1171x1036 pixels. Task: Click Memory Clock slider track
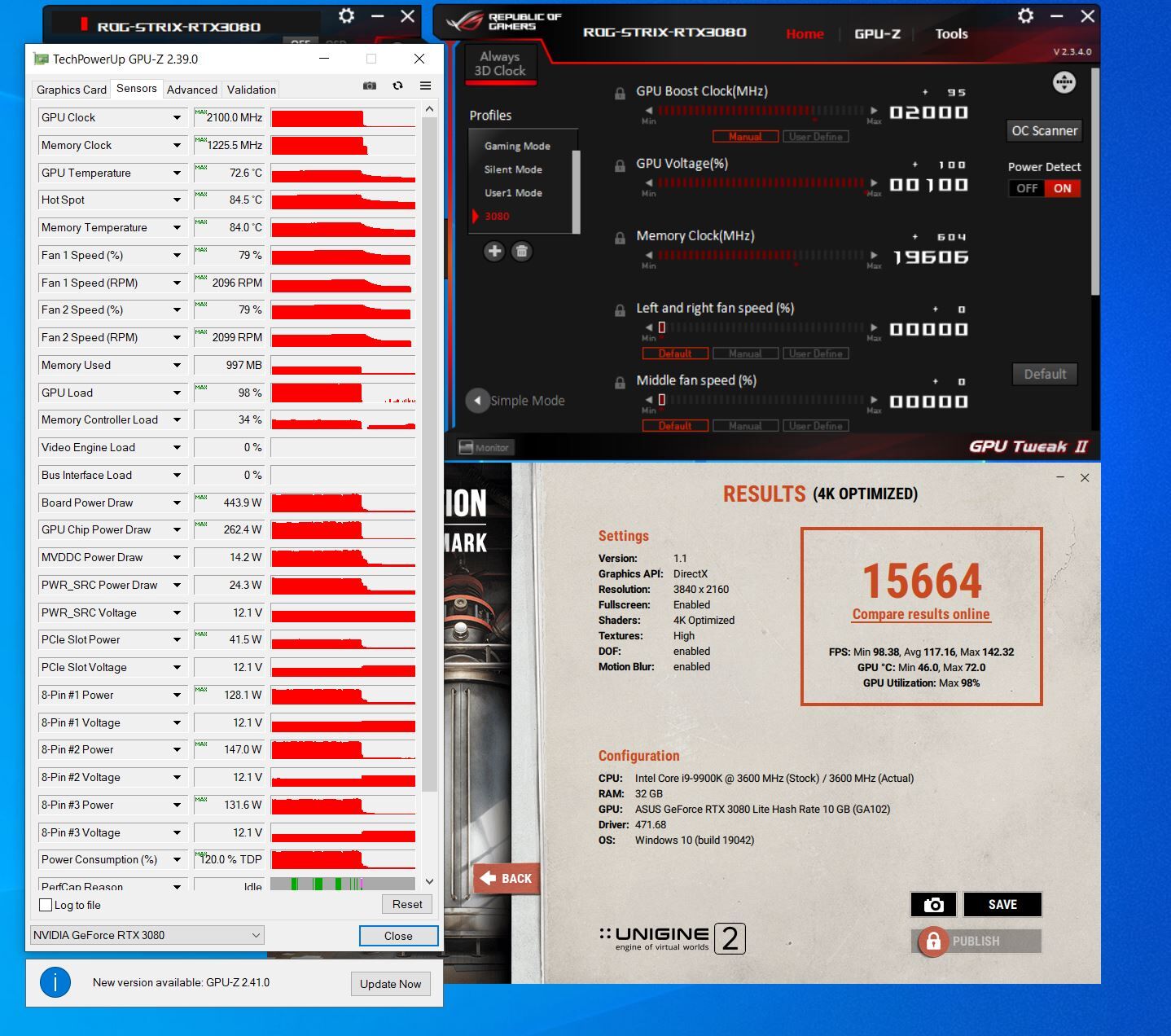(761, 255)
